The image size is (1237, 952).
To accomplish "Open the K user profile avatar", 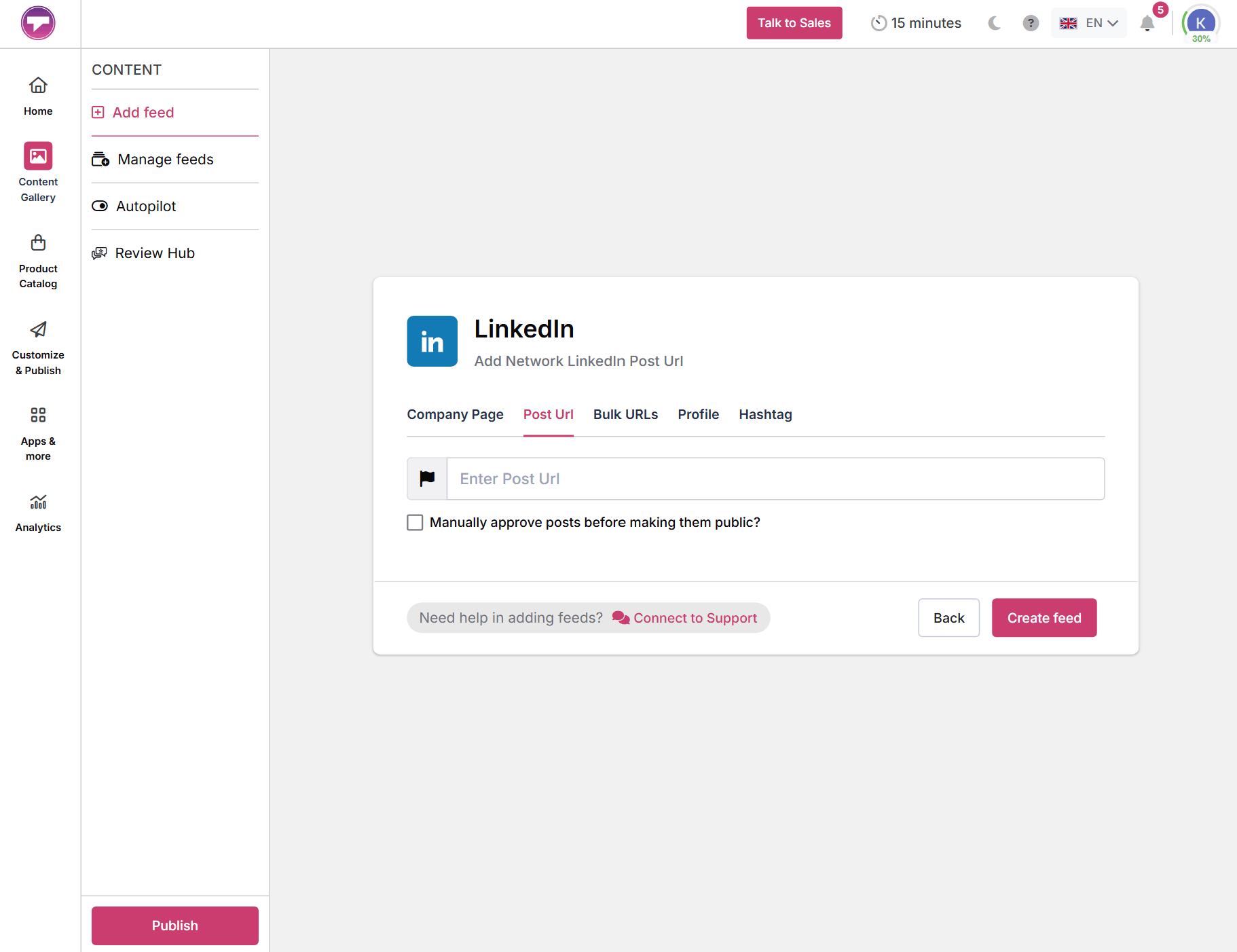I will [x=1200, y=22].
